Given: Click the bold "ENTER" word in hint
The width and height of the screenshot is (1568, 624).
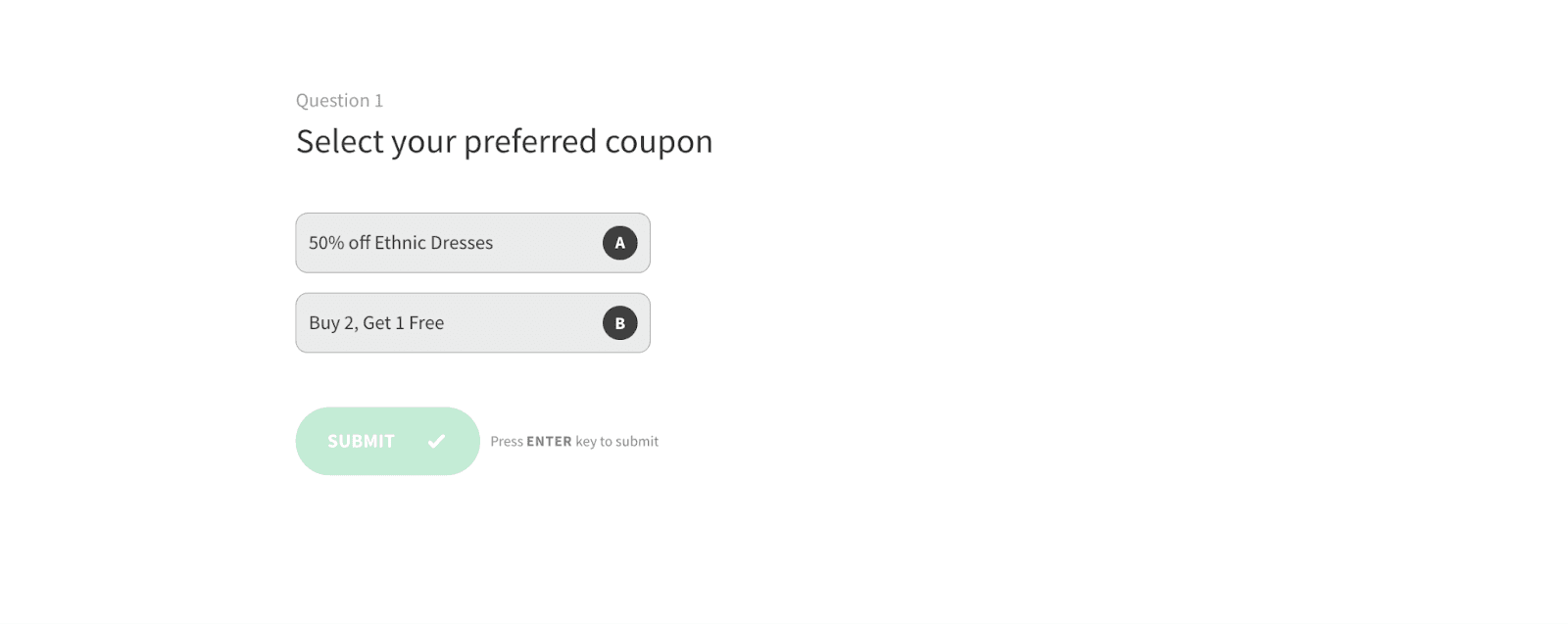Looking at the screenshot, I should [549, 442].
